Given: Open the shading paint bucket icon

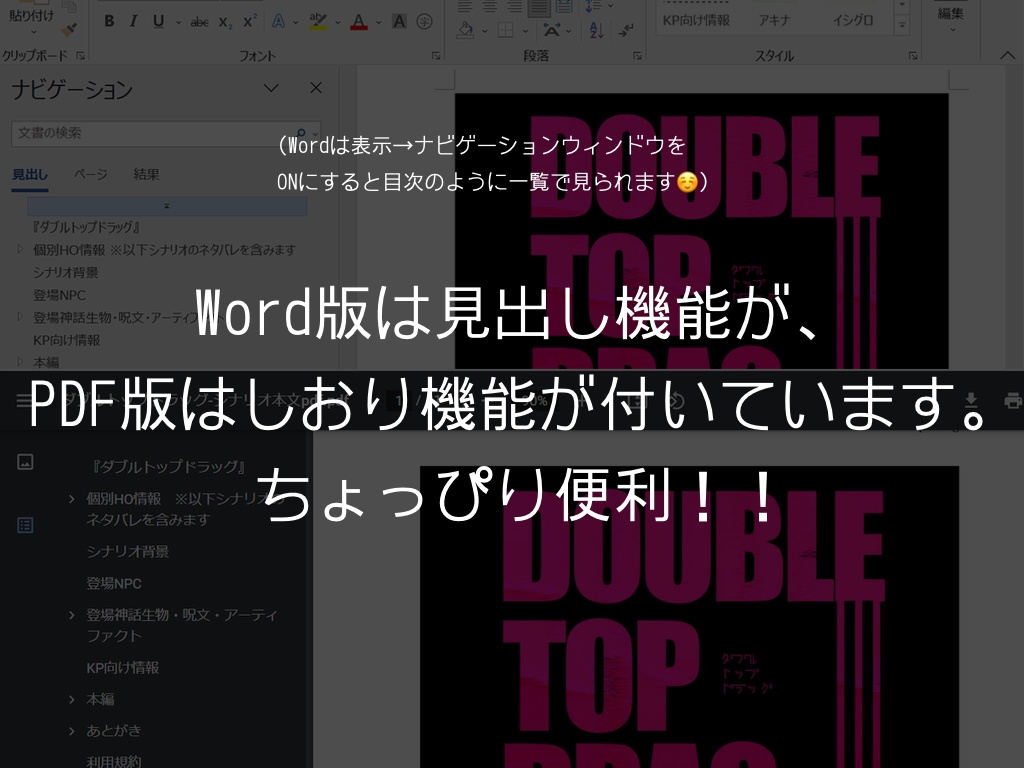Looking at the screenshot, I should click(x=466, y=31).
